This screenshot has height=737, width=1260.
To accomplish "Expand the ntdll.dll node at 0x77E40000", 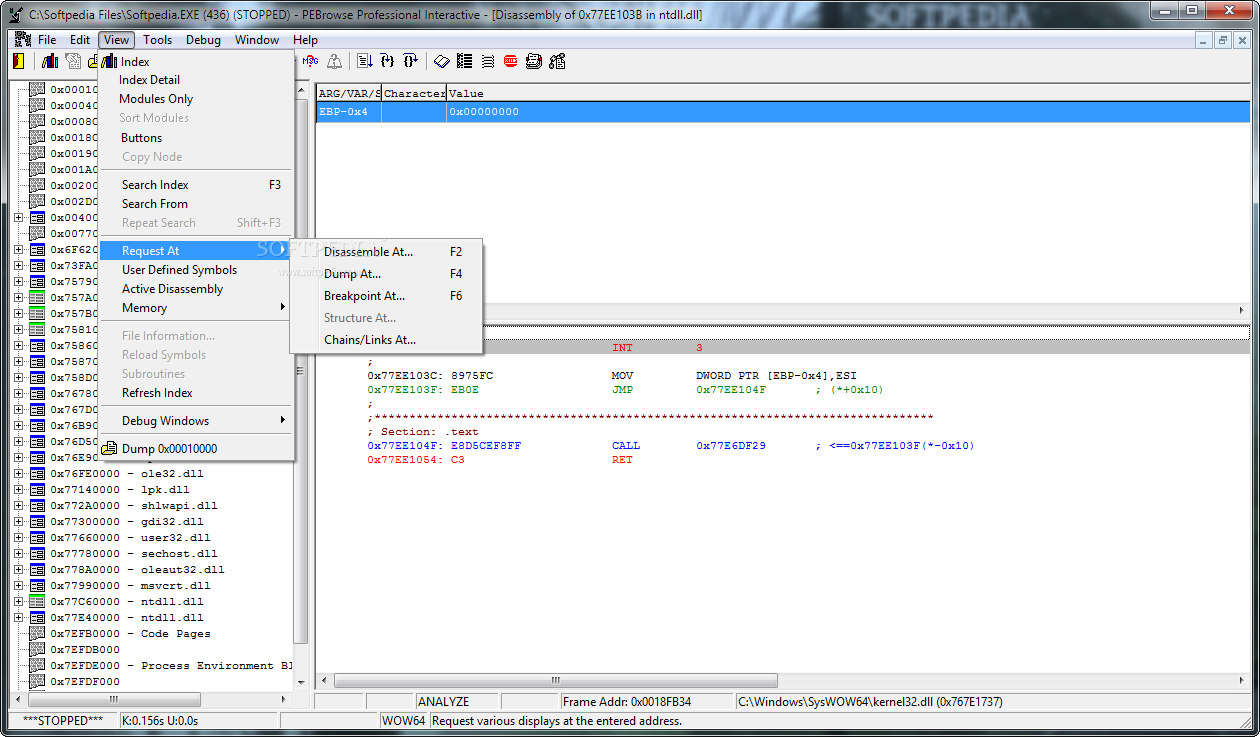I will tap(18, 618).
